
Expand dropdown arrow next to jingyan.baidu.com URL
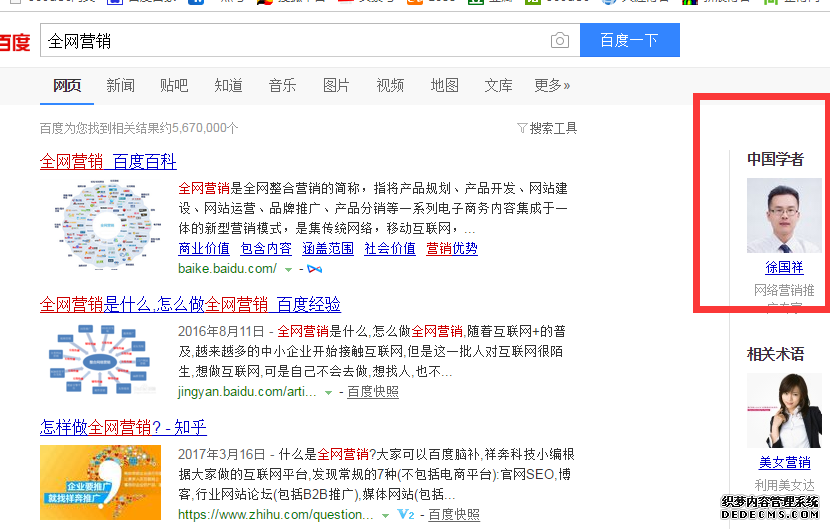click(328, 393)
